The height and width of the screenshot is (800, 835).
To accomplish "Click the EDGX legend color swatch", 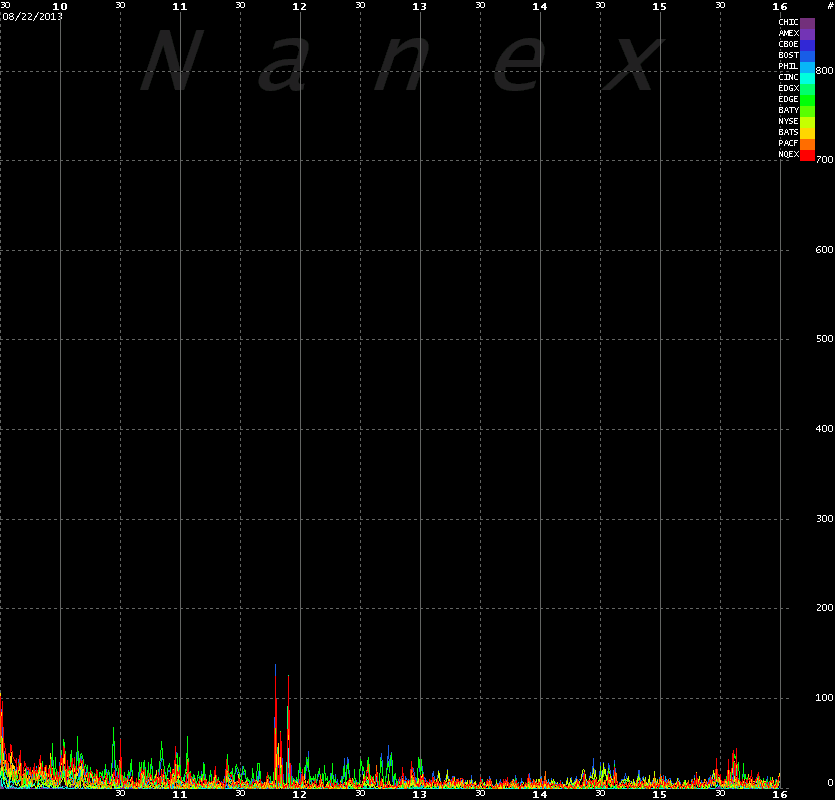I will (x=807, y=89).
